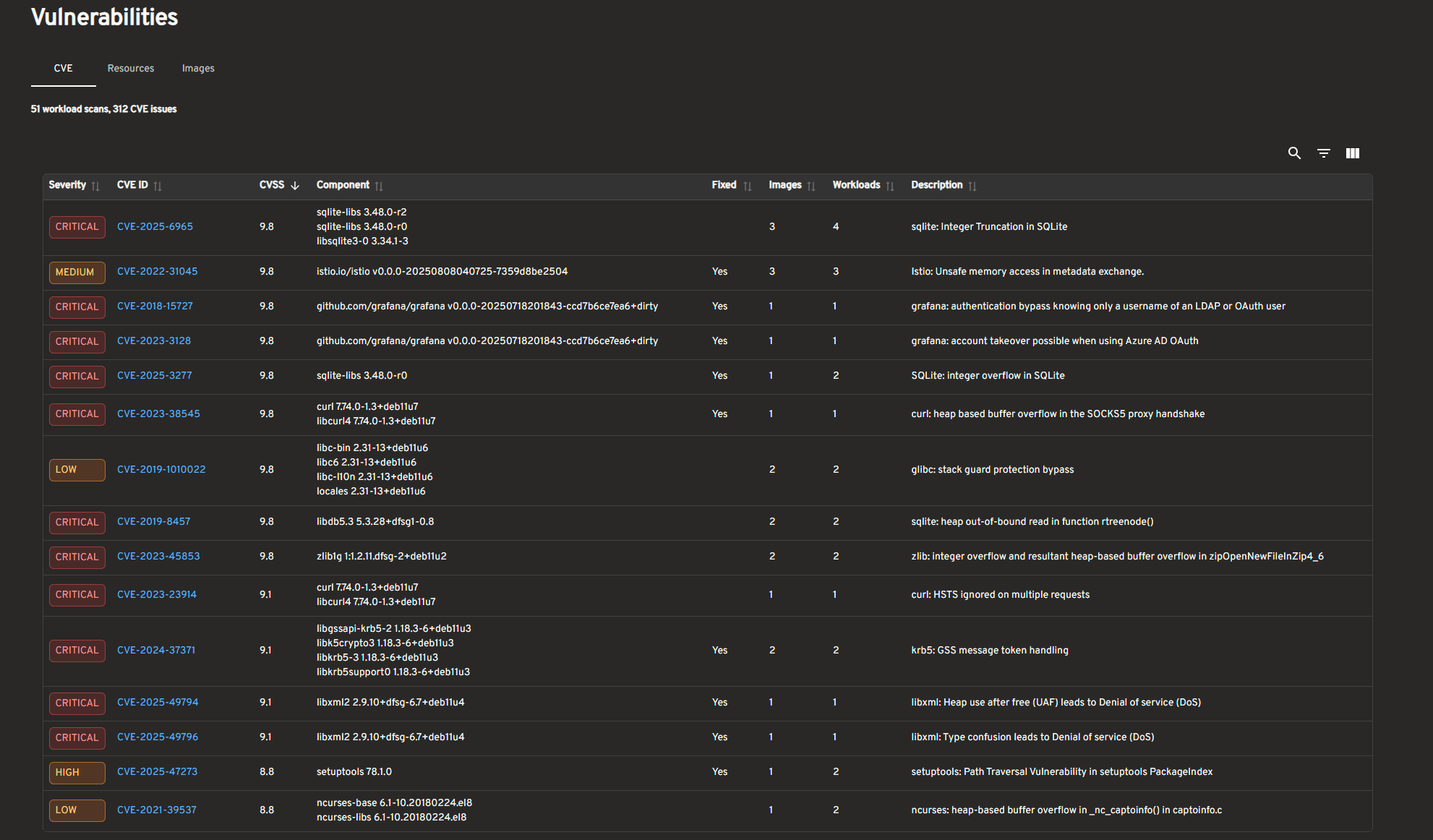
Task: Open the Istio vulnerability CVE-2022-31045
Action: (157, 271)
